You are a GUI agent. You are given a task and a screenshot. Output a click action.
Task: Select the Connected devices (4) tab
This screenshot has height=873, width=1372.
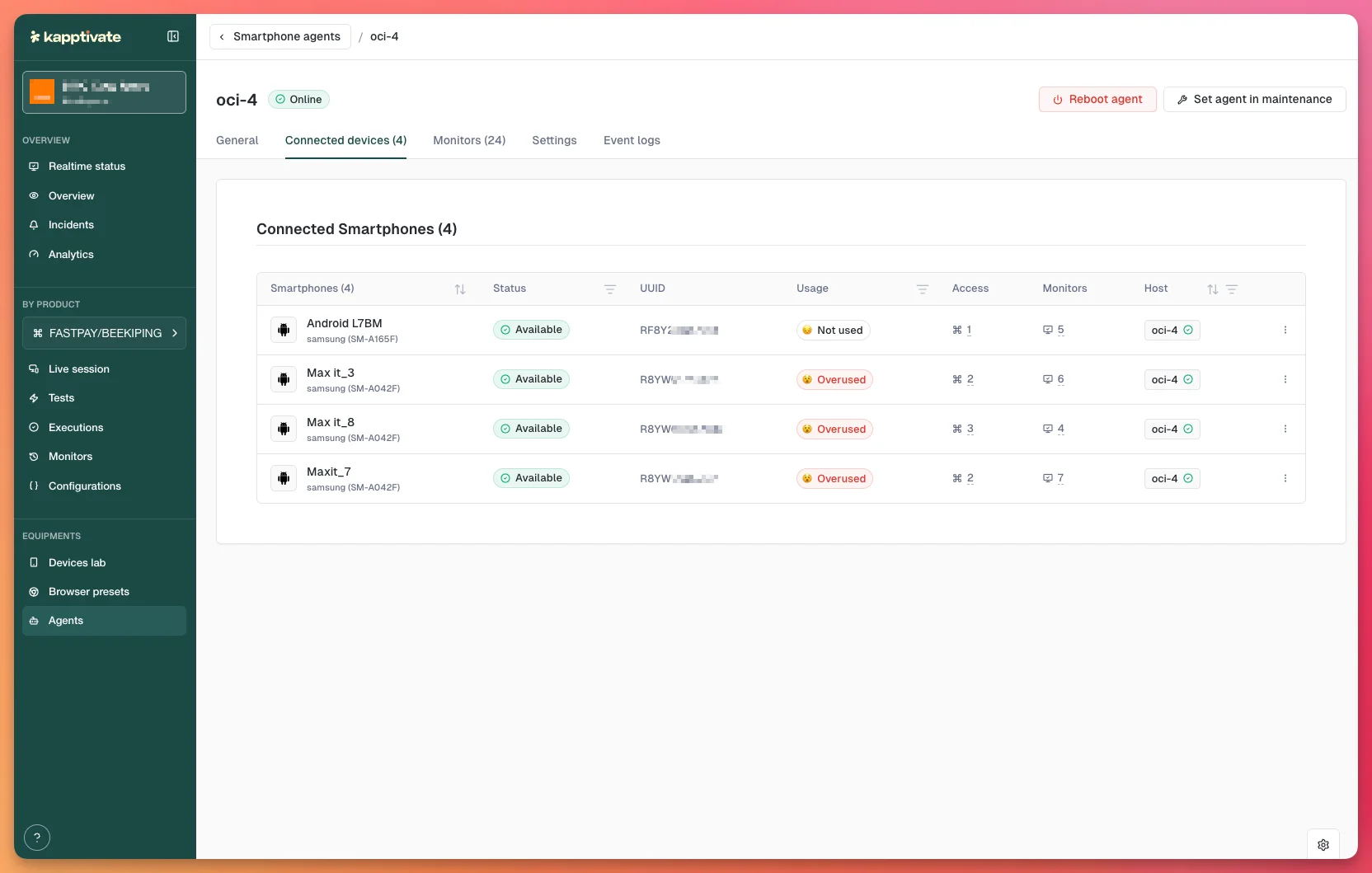click(x=345, y=141)
